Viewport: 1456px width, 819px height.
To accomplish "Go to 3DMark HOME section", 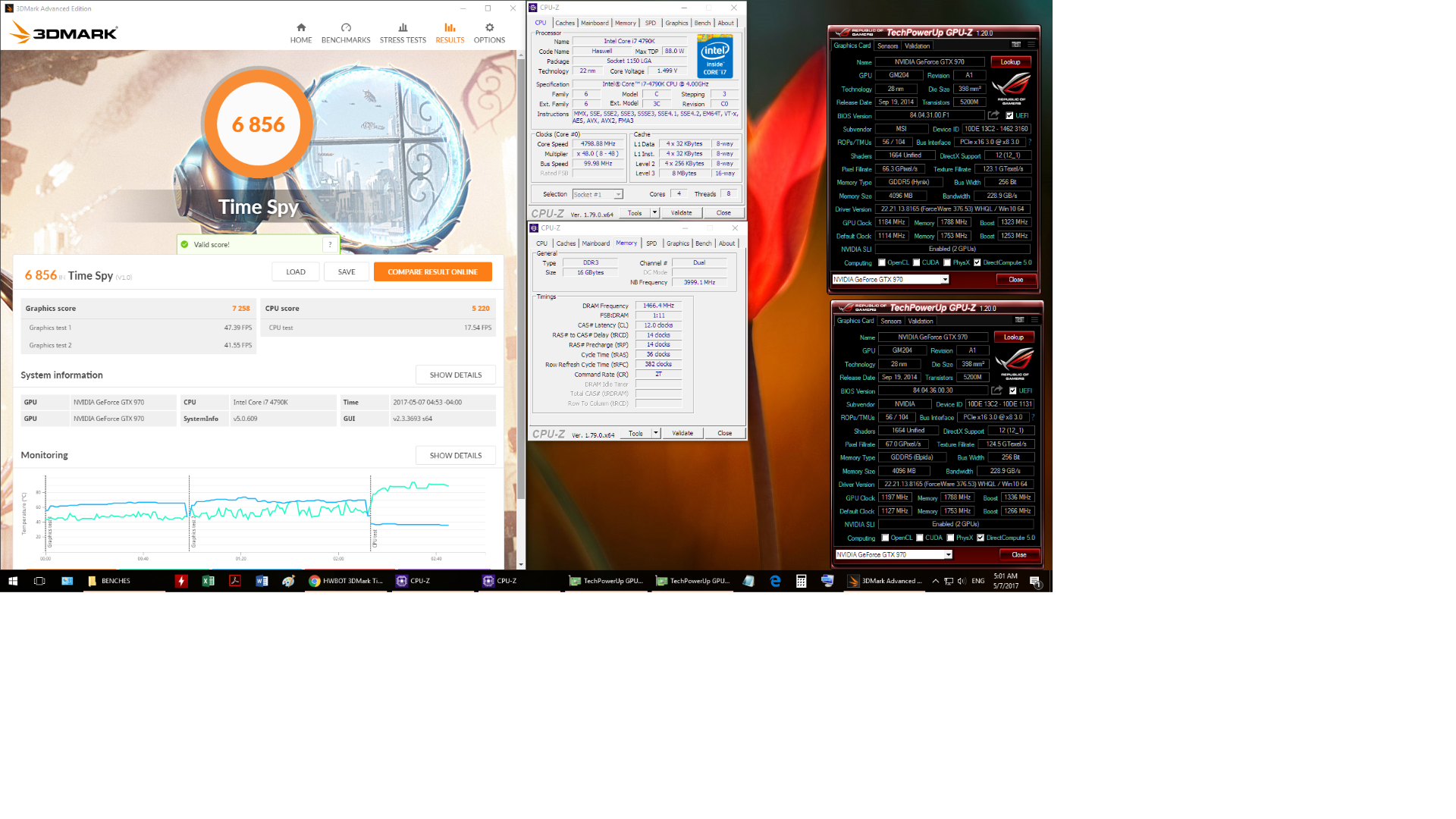I will point(300,33).
